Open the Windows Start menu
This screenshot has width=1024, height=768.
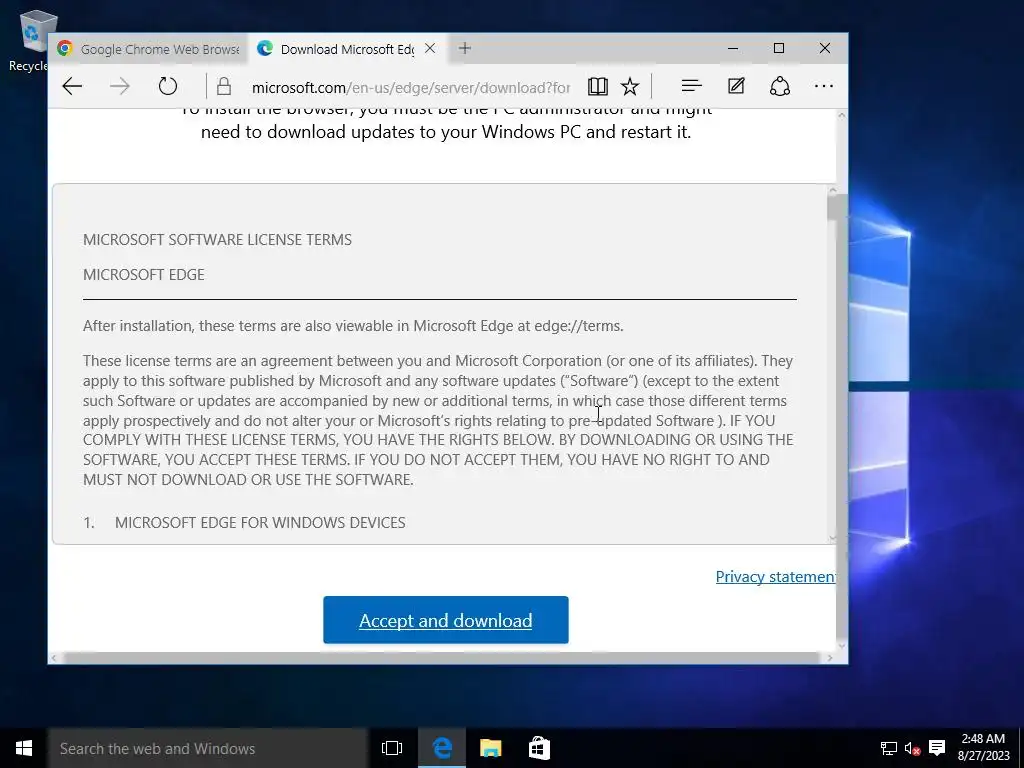point(24,748)
